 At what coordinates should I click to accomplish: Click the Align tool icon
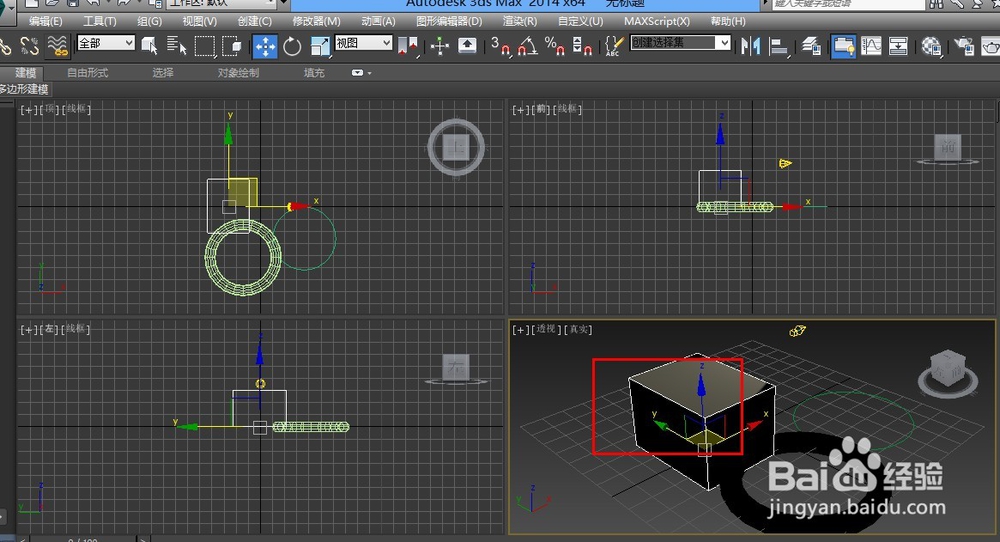pyautogui.click(x=778, y=46)
